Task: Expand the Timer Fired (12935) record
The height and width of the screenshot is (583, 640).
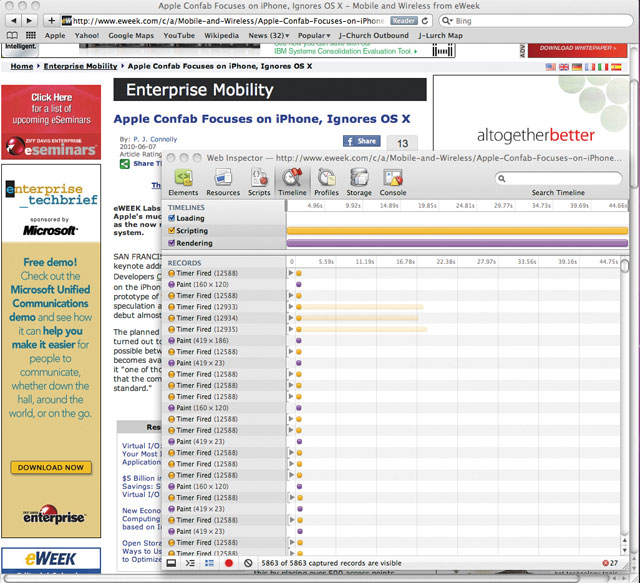Action: (291, 329)
